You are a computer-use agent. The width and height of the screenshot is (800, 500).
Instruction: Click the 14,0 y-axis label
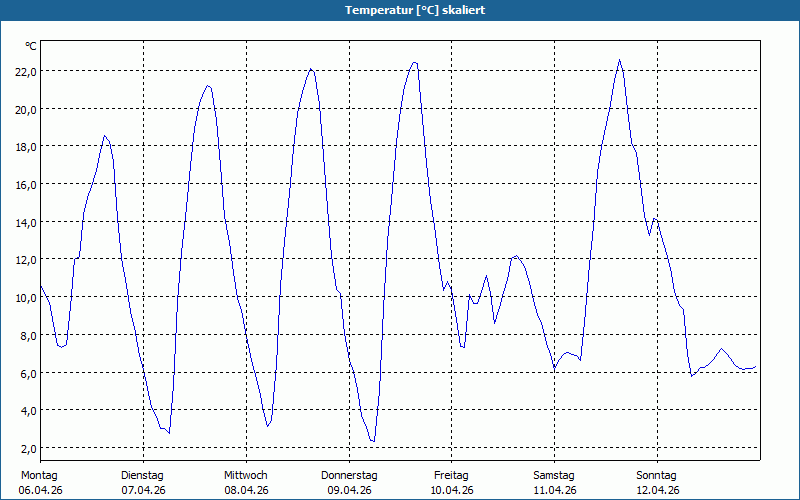click(x=26, y=222)
